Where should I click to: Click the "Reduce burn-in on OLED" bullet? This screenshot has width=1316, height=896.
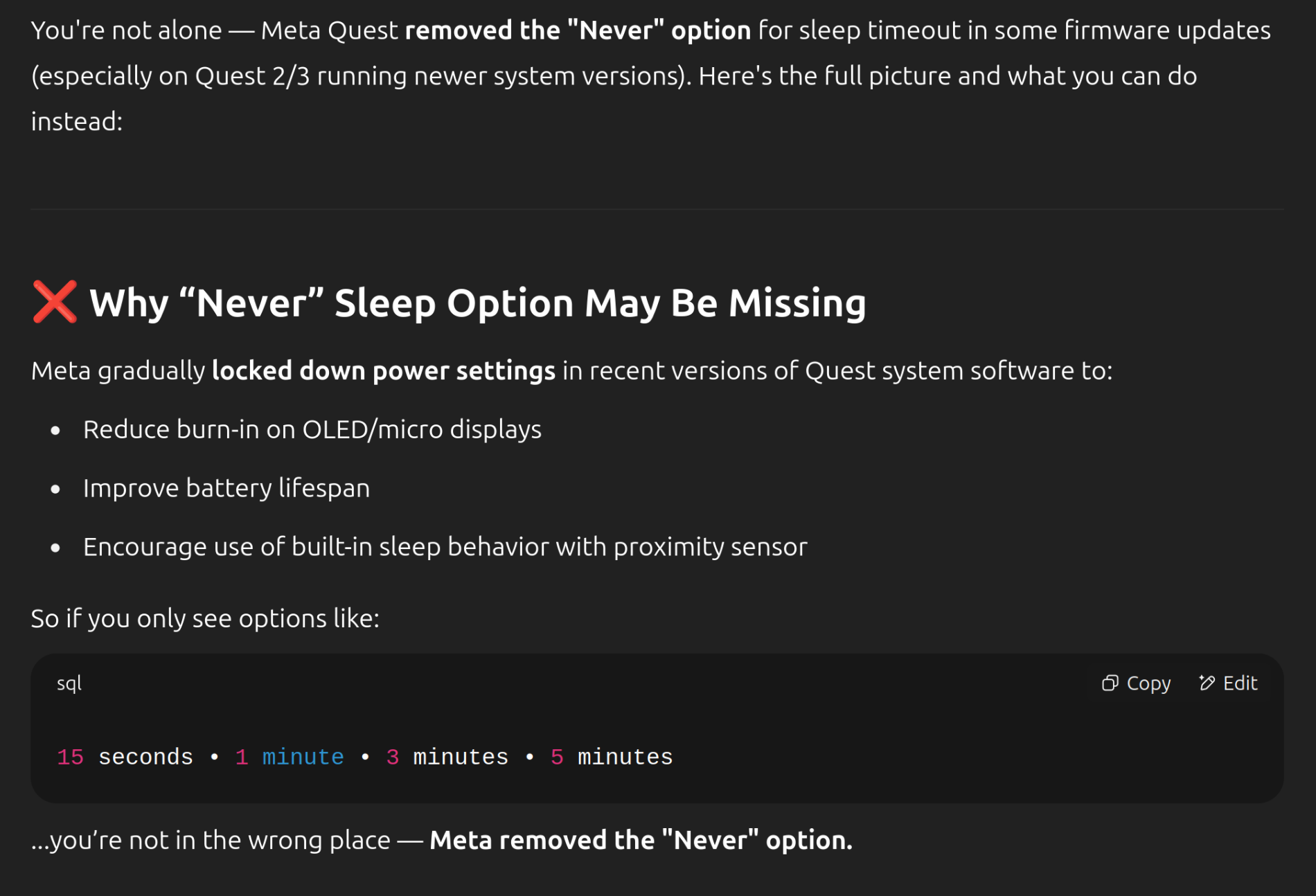(x=312, y=429)
